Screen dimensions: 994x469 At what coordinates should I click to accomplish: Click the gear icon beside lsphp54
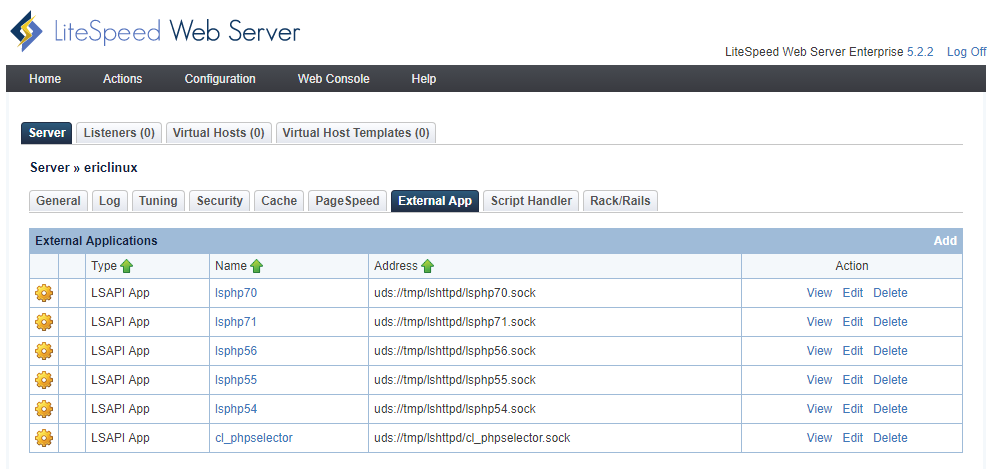(x=43, y=409)
